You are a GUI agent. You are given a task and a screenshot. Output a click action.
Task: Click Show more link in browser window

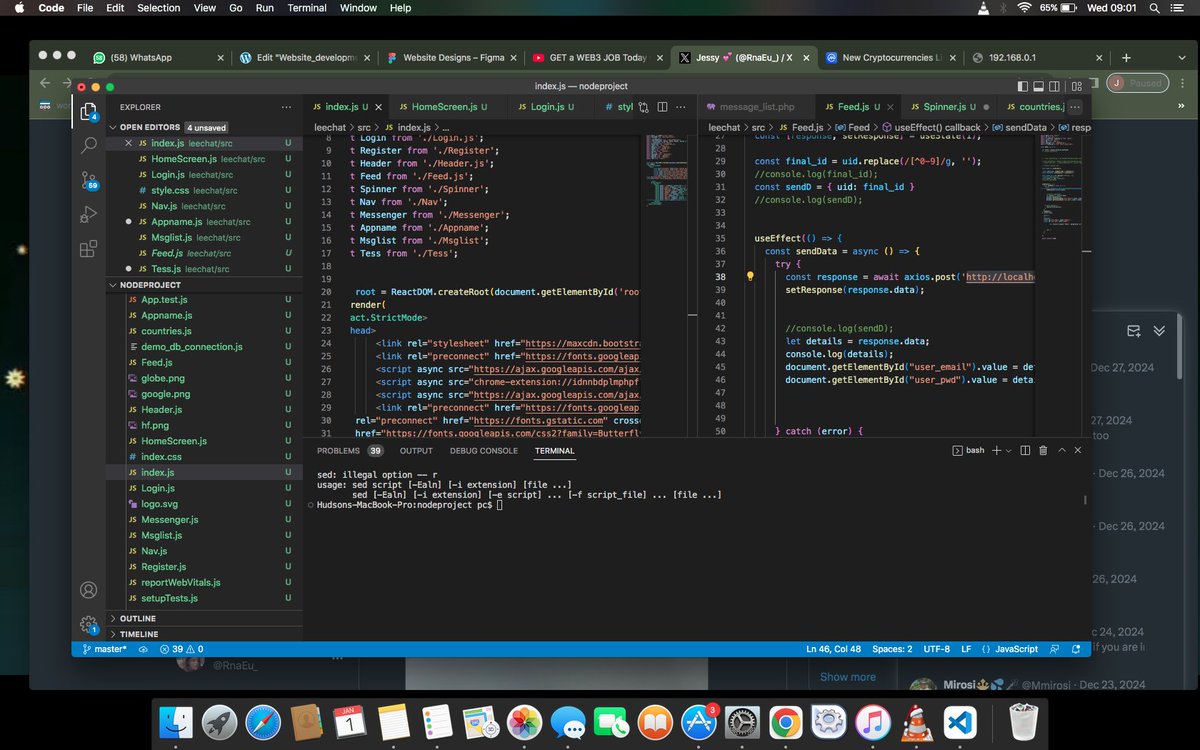pos(847,677)
